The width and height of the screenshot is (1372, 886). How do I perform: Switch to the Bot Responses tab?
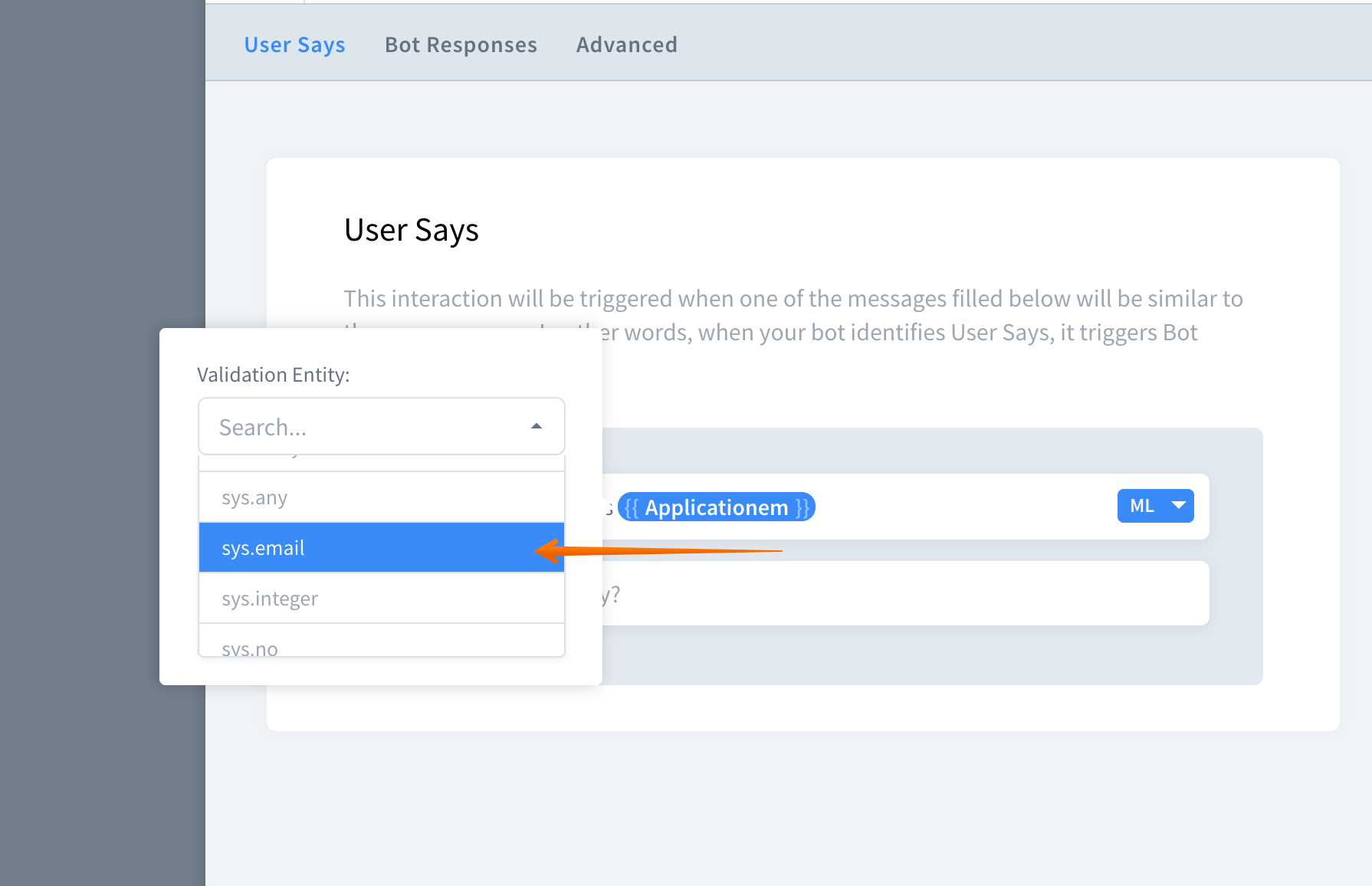pos(461,44)
